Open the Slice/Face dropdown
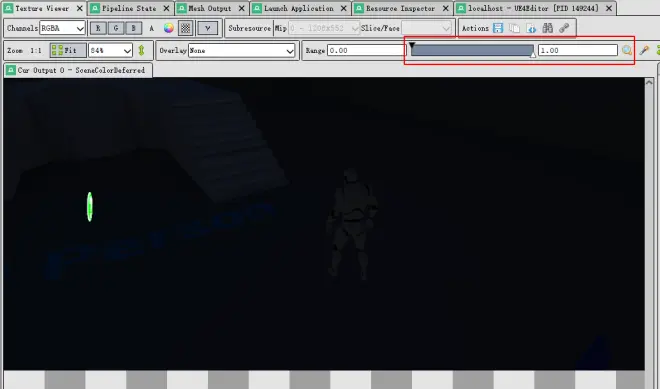Image resolution: width=660 pixels, height=389 pixels. tap(426, 28)
